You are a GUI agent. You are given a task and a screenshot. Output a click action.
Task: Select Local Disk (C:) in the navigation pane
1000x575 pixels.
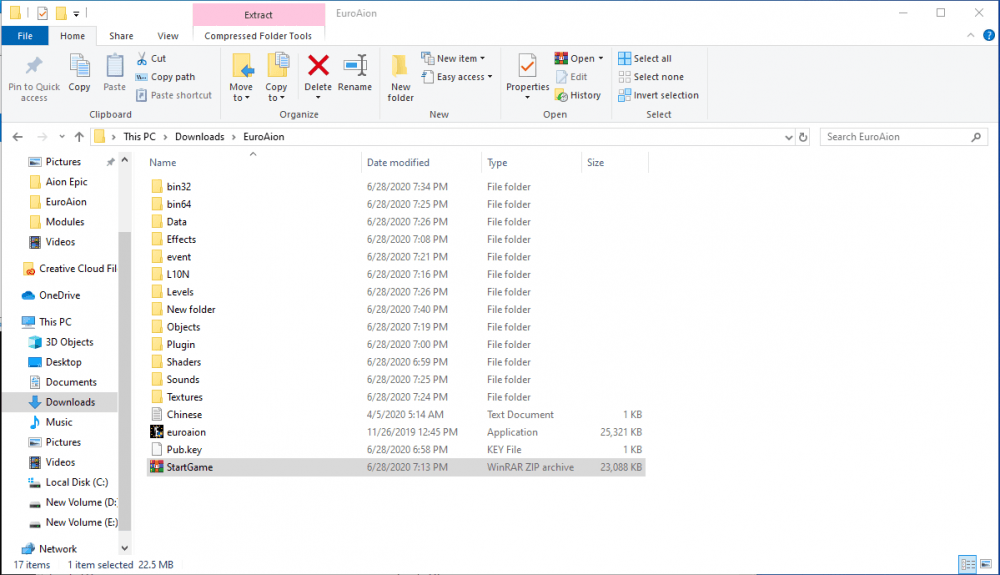tap(76, 482)
